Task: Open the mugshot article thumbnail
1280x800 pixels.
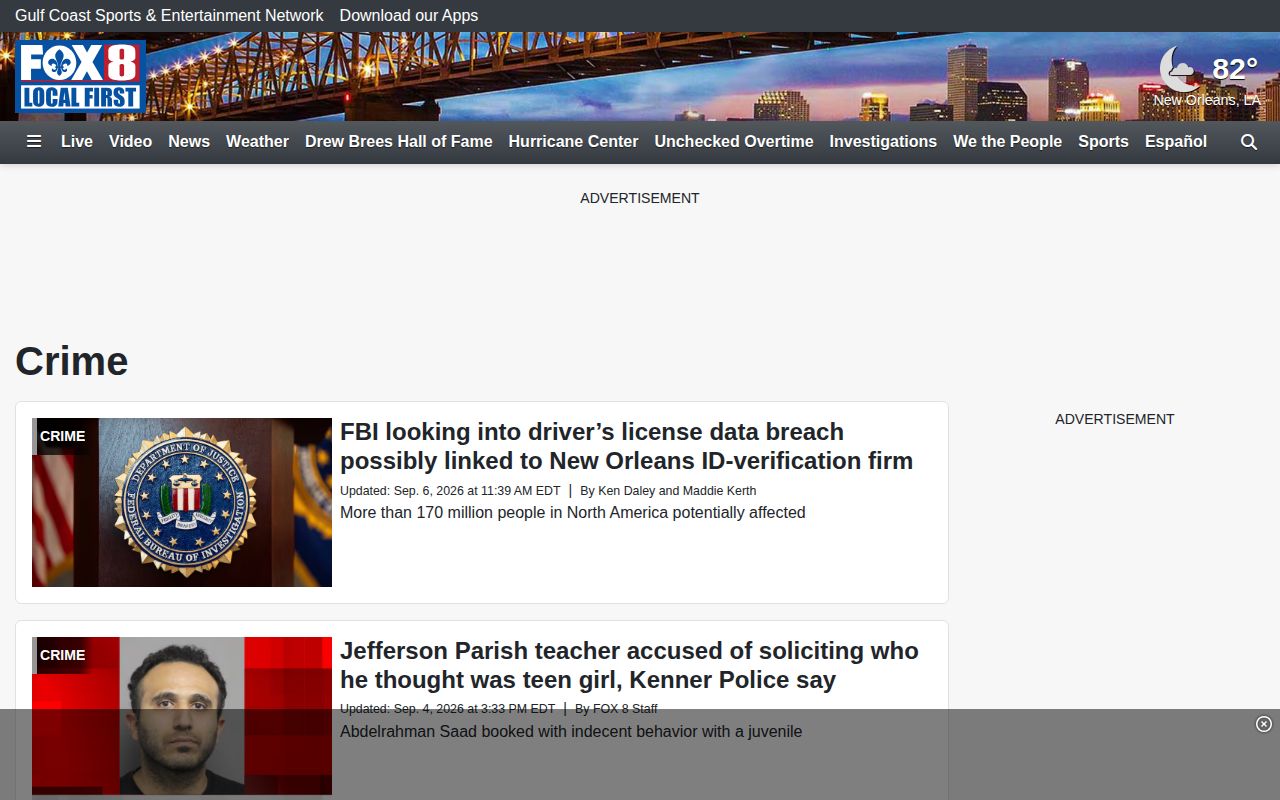Action: pos(182,716)
